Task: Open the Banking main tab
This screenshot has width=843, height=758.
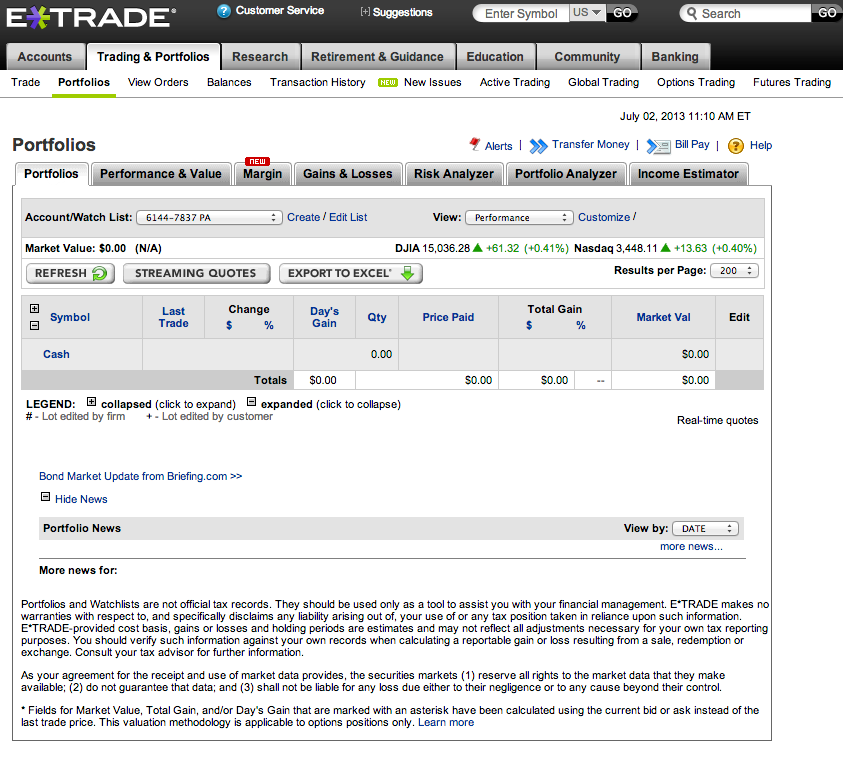Action: [x=675, y=57]
